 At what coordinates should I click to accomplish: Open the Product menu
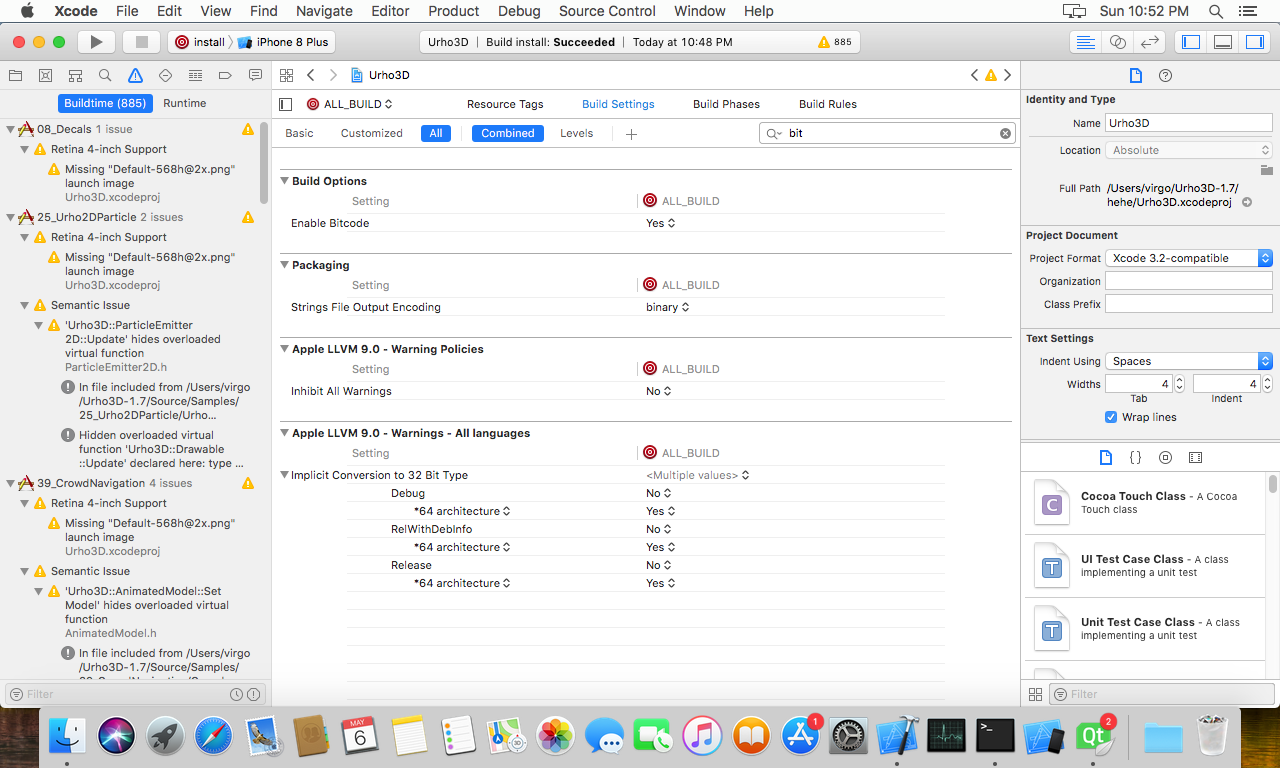[x=454, y=11]
